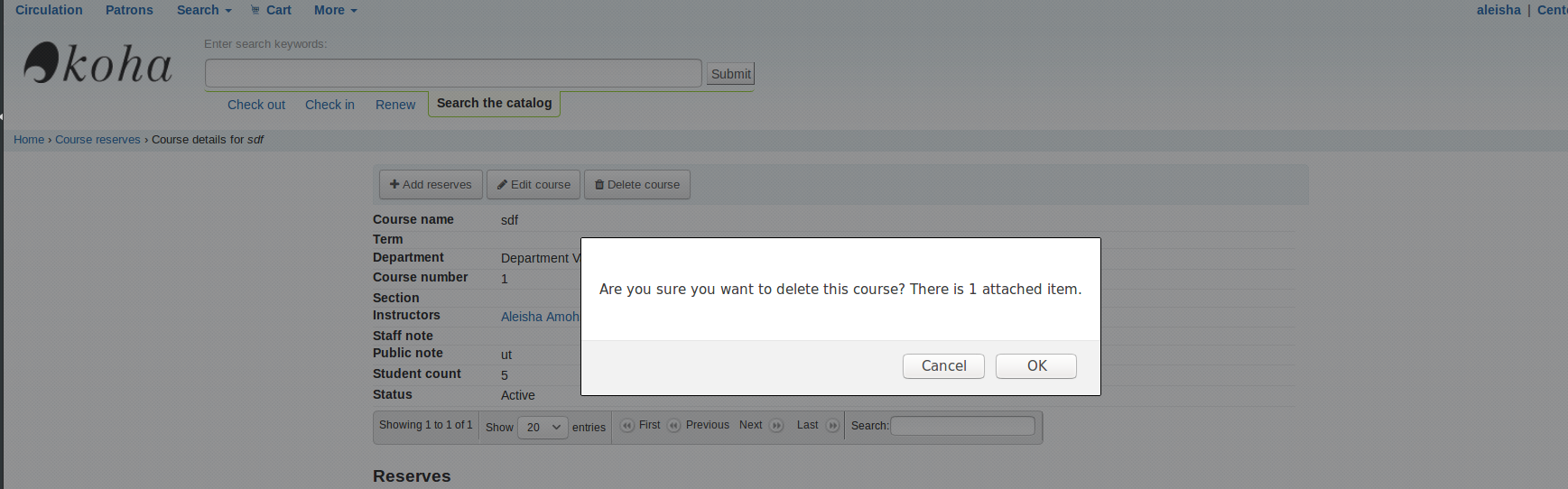Open the Circulation menu item
The width and height of the screenshot is (1568, 489).
coord(49,10)
